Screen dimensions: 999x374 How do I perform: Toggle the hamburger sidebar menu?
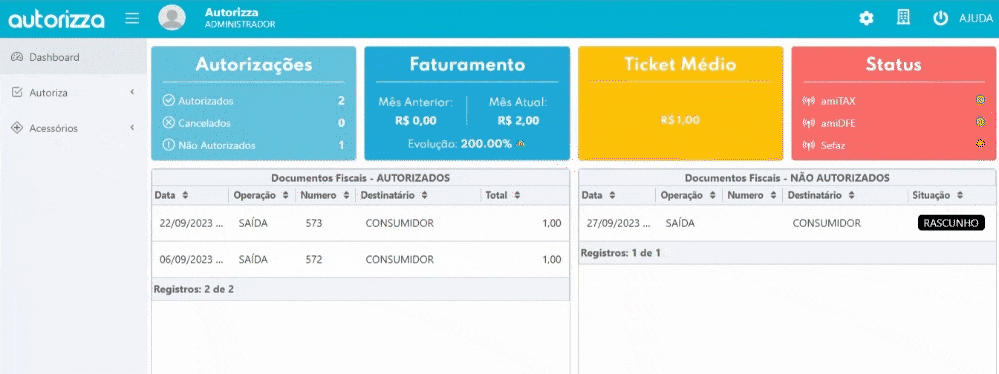[x=132, y=18]
